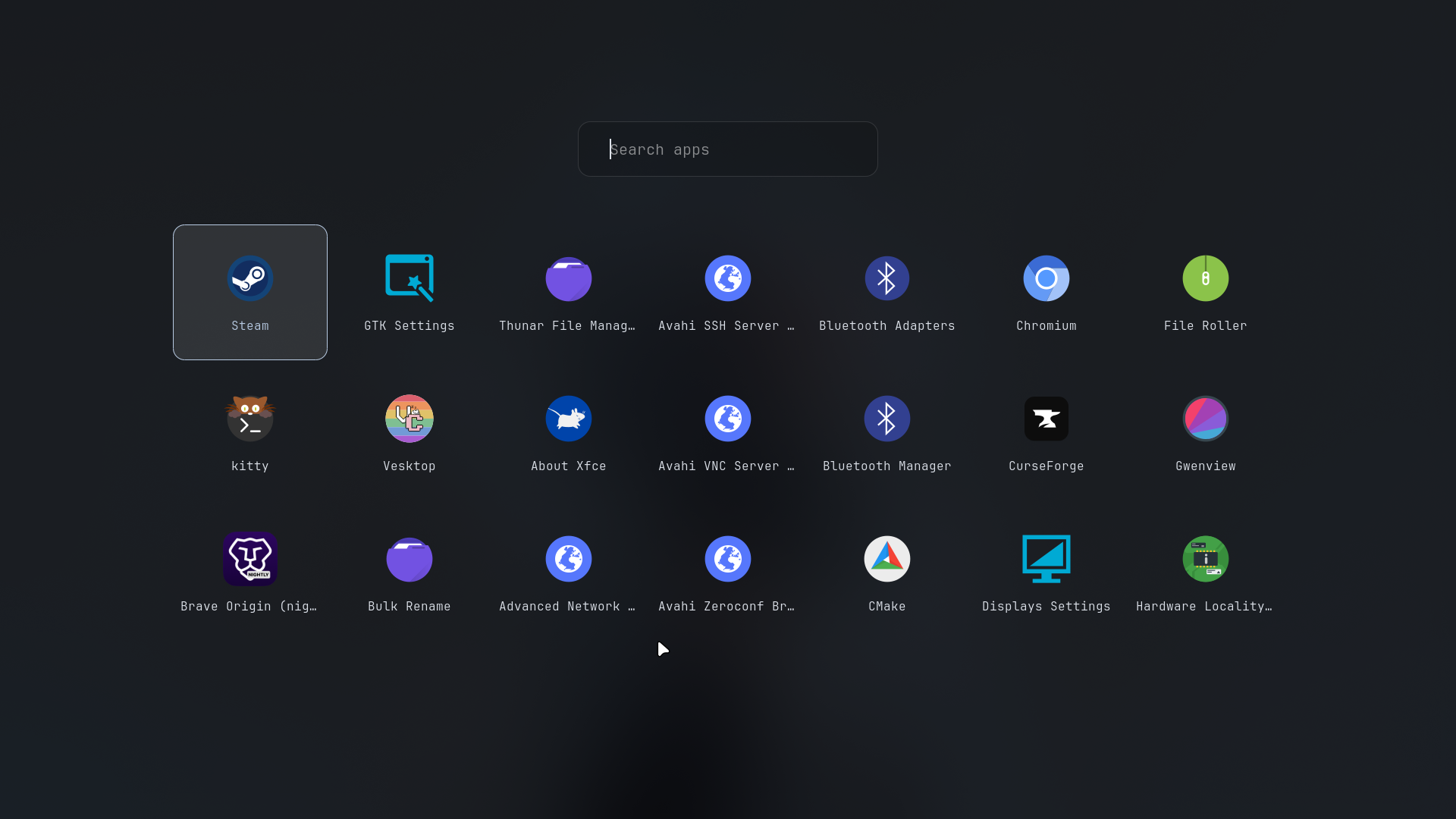Click the "kitty" label text
The width and height of the screenshot is (1456, 819).
click(x=250, y=466)
